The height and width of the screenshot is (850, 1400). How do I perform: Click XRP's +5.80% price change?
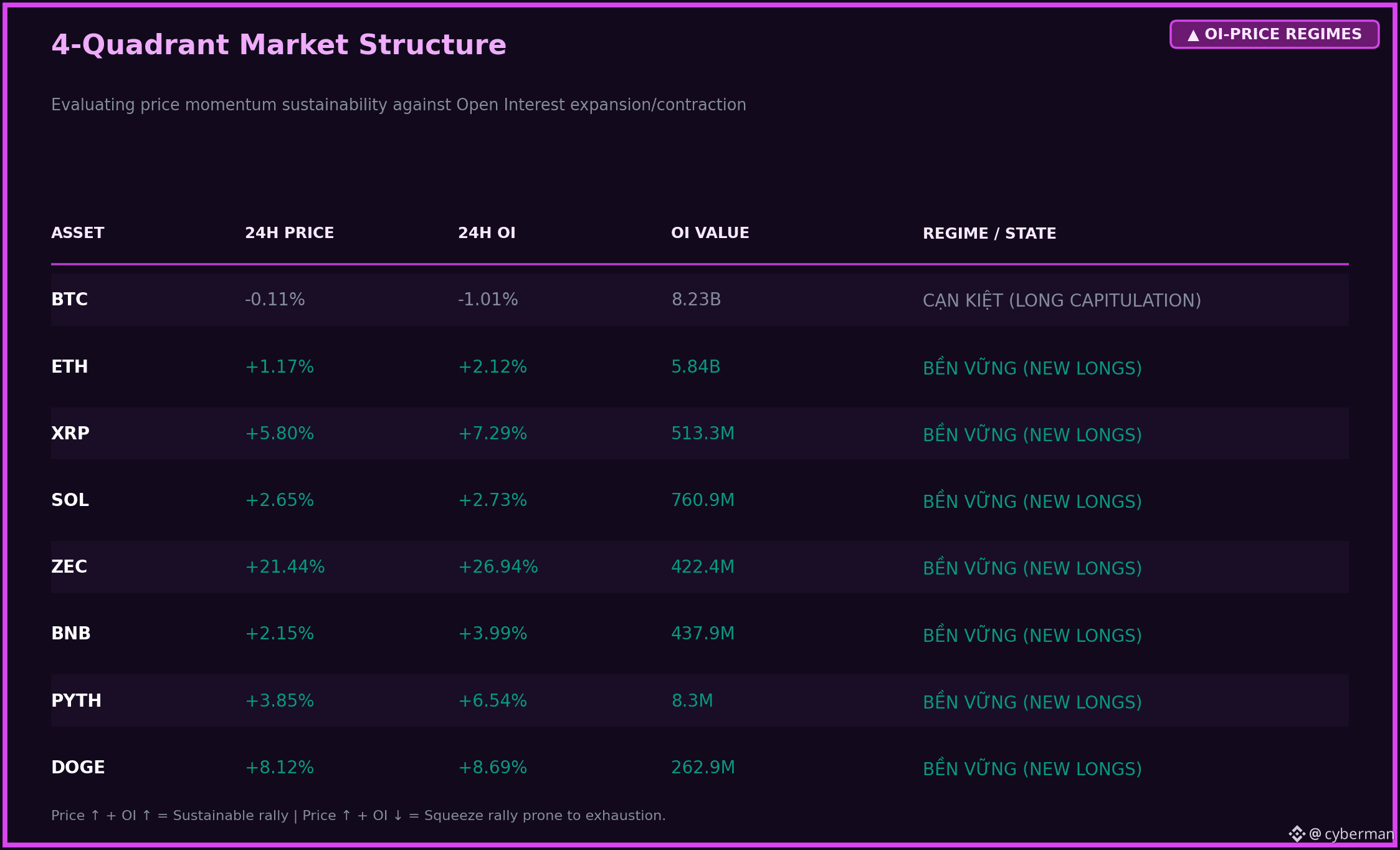point(279,433)
